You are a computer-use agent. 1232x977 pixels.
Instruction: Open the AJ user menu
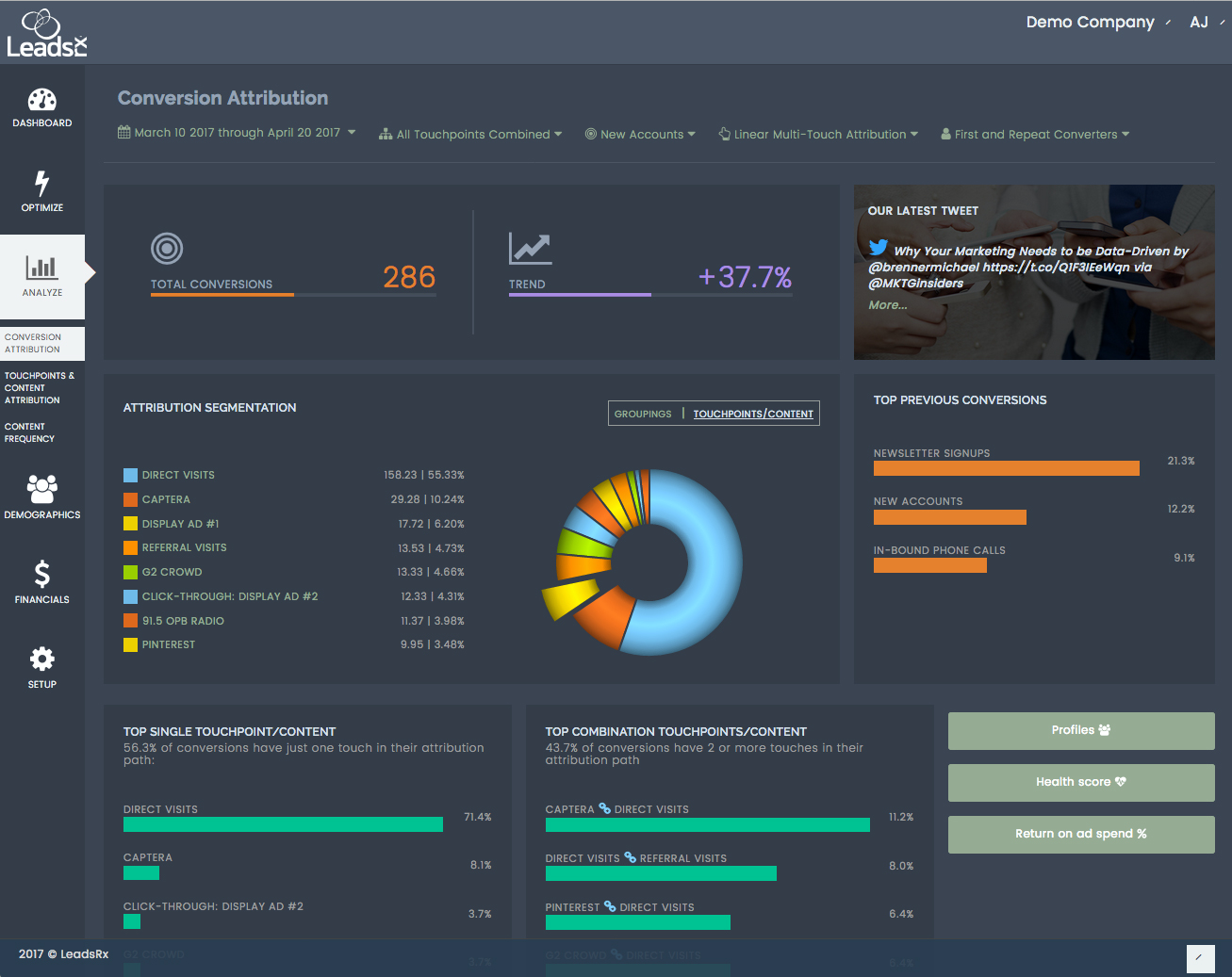[x=1207, y=22]
